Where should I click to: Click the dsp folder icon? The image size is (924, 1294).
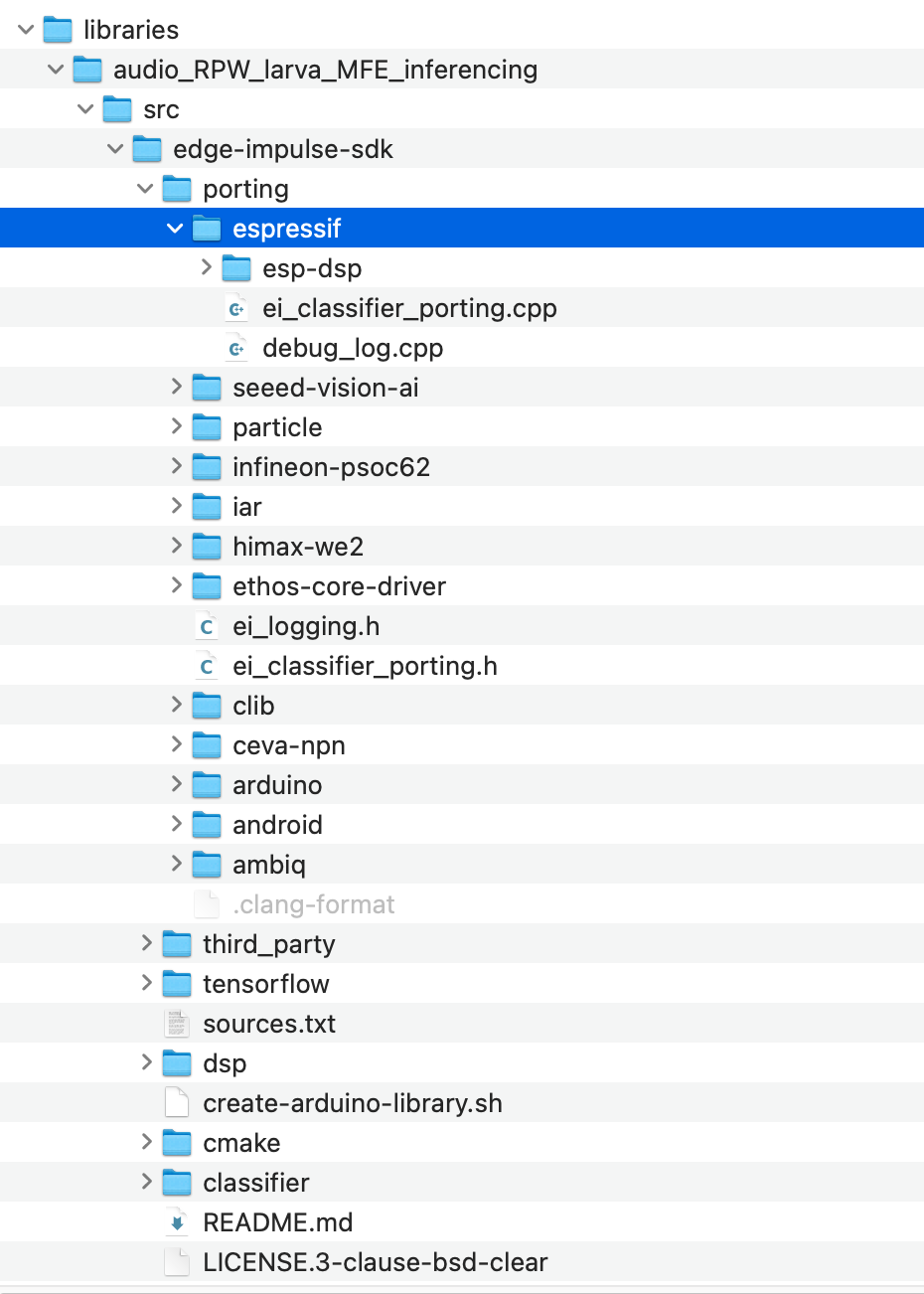pos(177,1063)
